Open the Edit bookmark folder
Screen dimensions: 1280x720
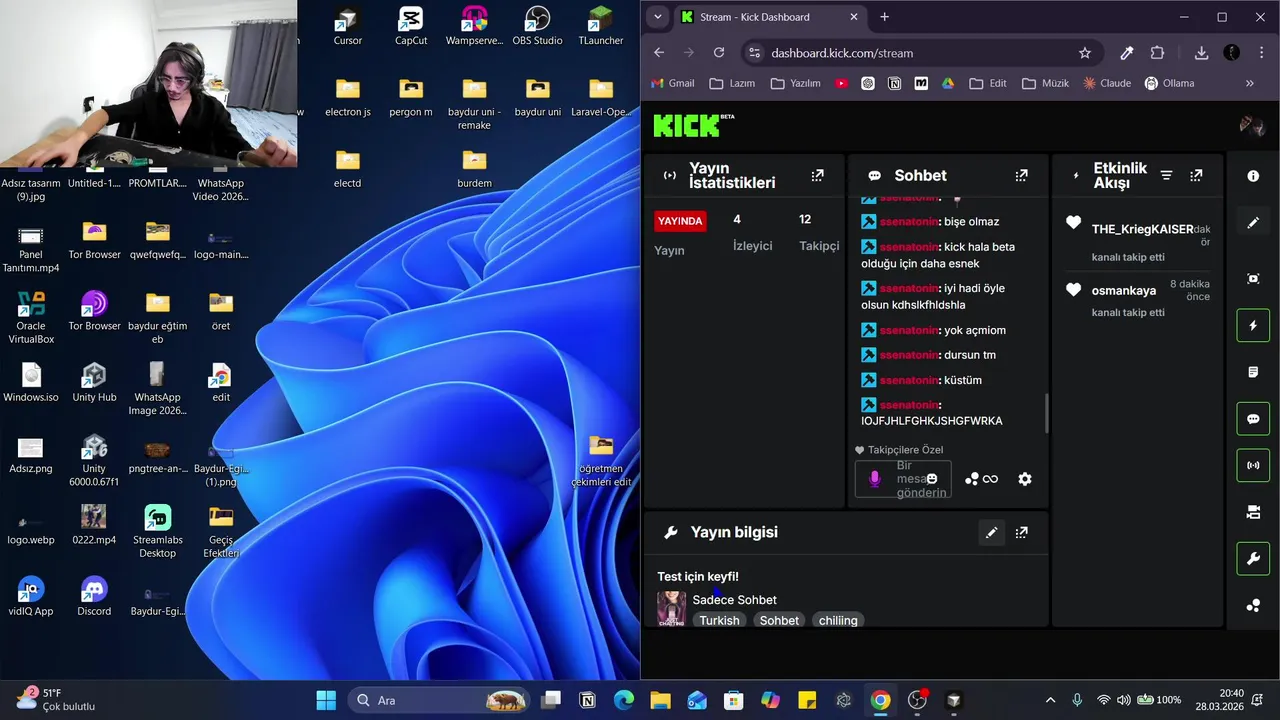click(988, 83)
